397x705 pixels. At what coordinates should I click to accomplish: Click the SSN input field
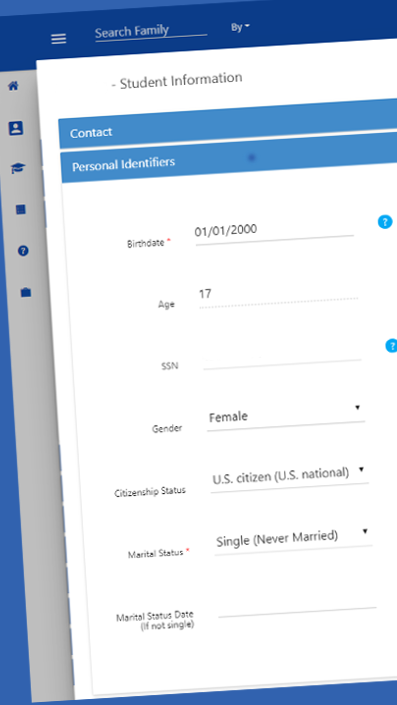(x=282, y=360)
